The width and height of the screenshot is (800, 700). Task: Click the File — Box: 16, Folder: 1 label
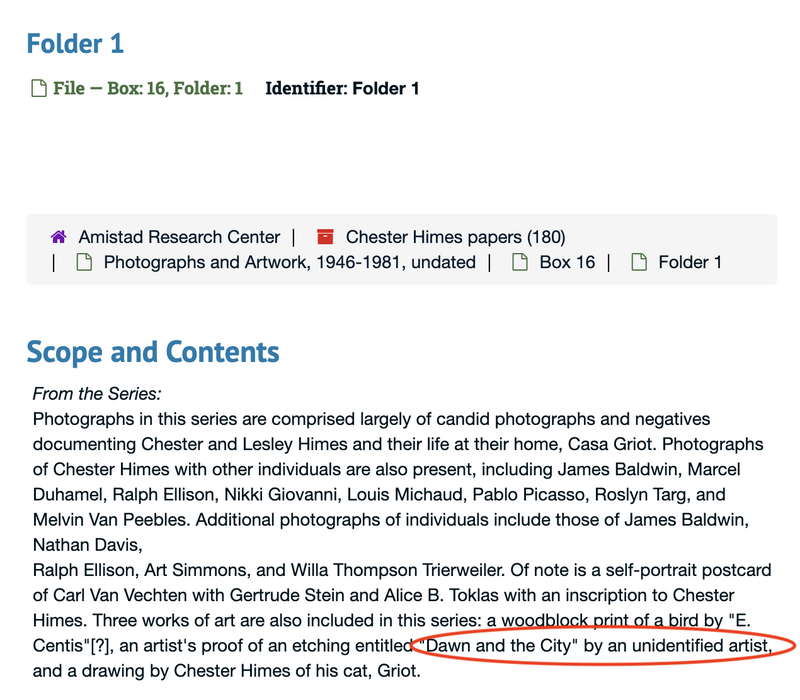[x=148, y=88]
